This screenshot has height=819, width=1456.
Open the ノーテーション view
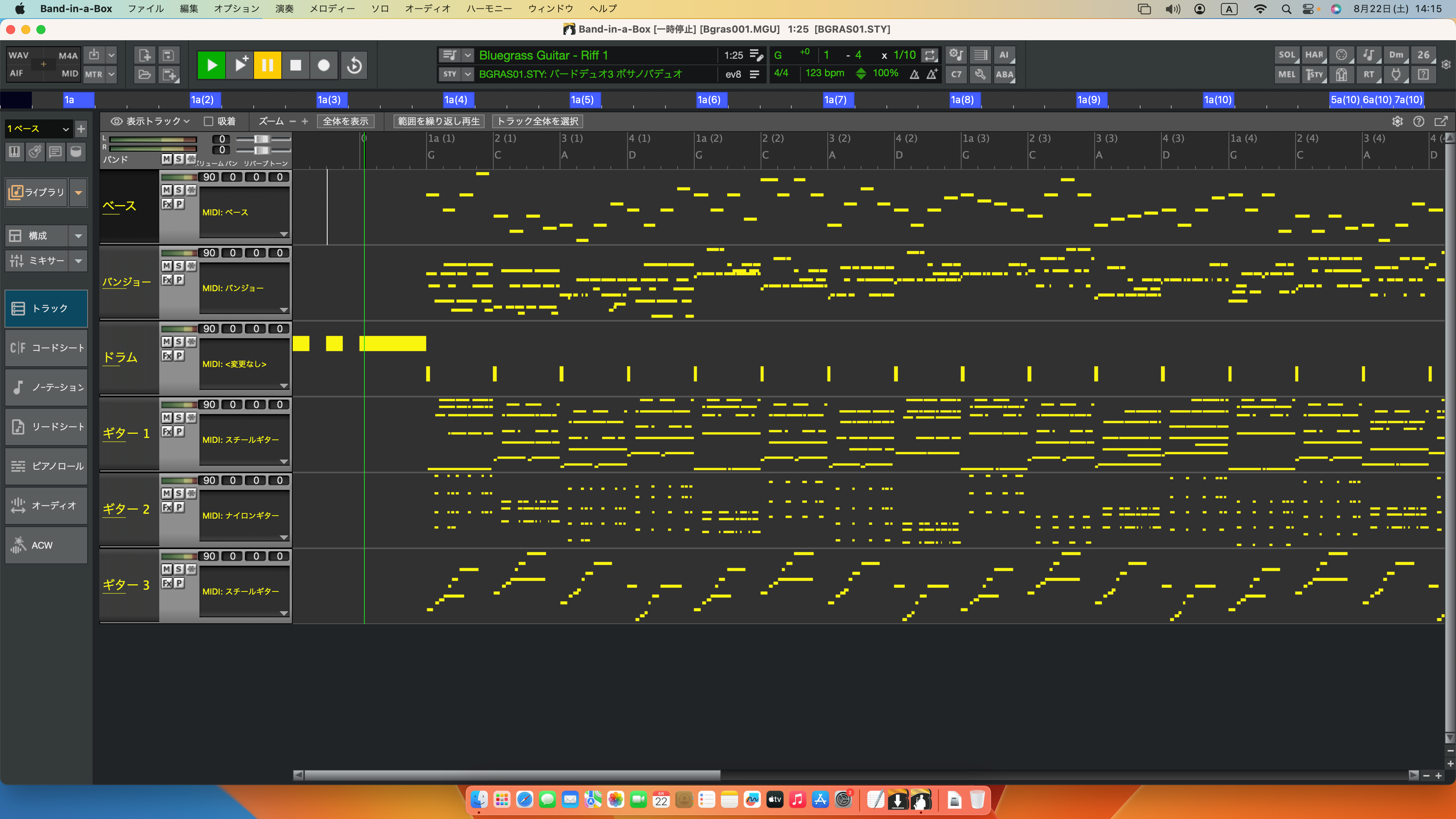46,387
